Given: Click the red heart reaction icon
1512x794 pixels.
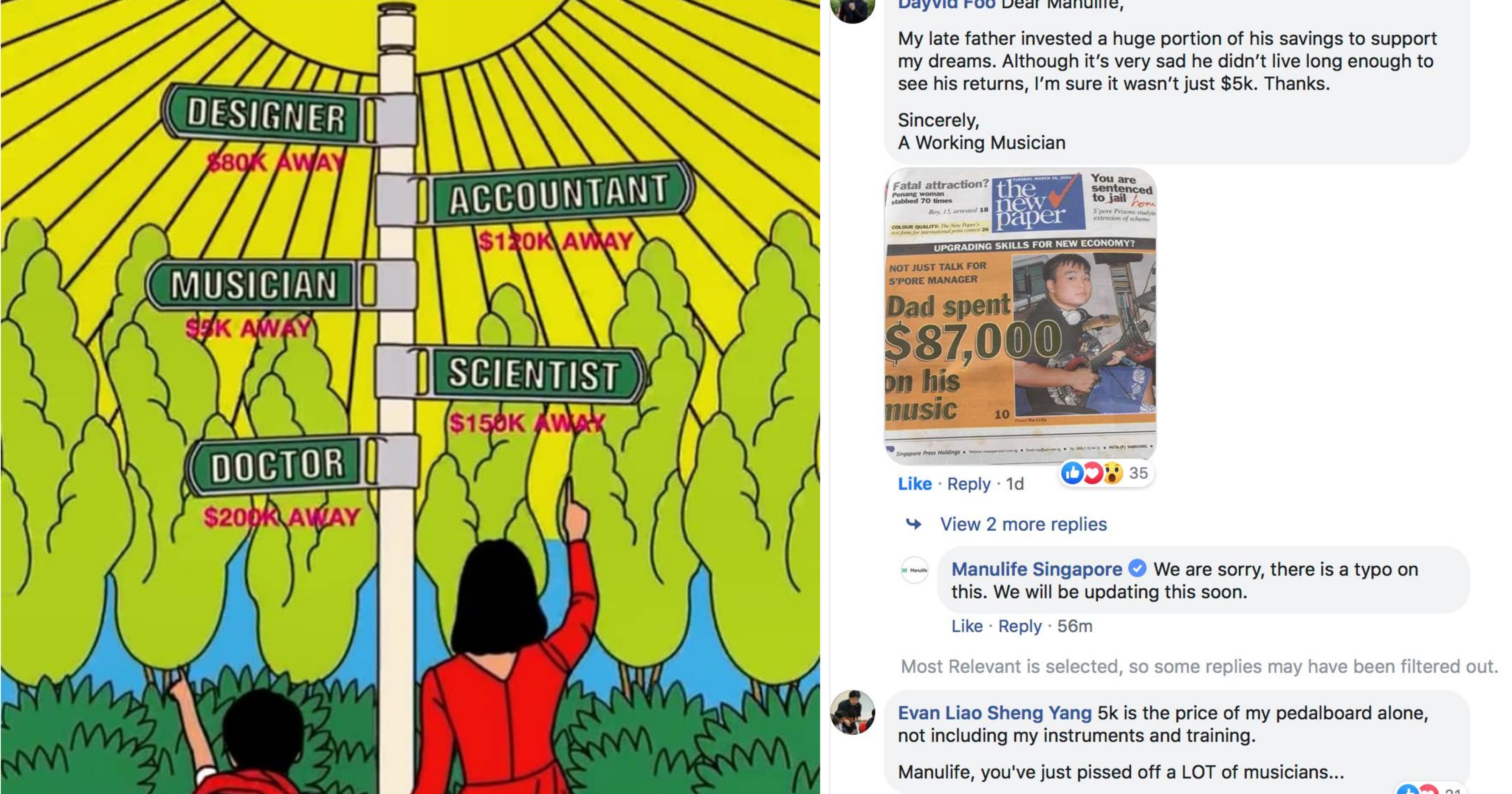Looking at the screenshot, I should [1092, 473].
